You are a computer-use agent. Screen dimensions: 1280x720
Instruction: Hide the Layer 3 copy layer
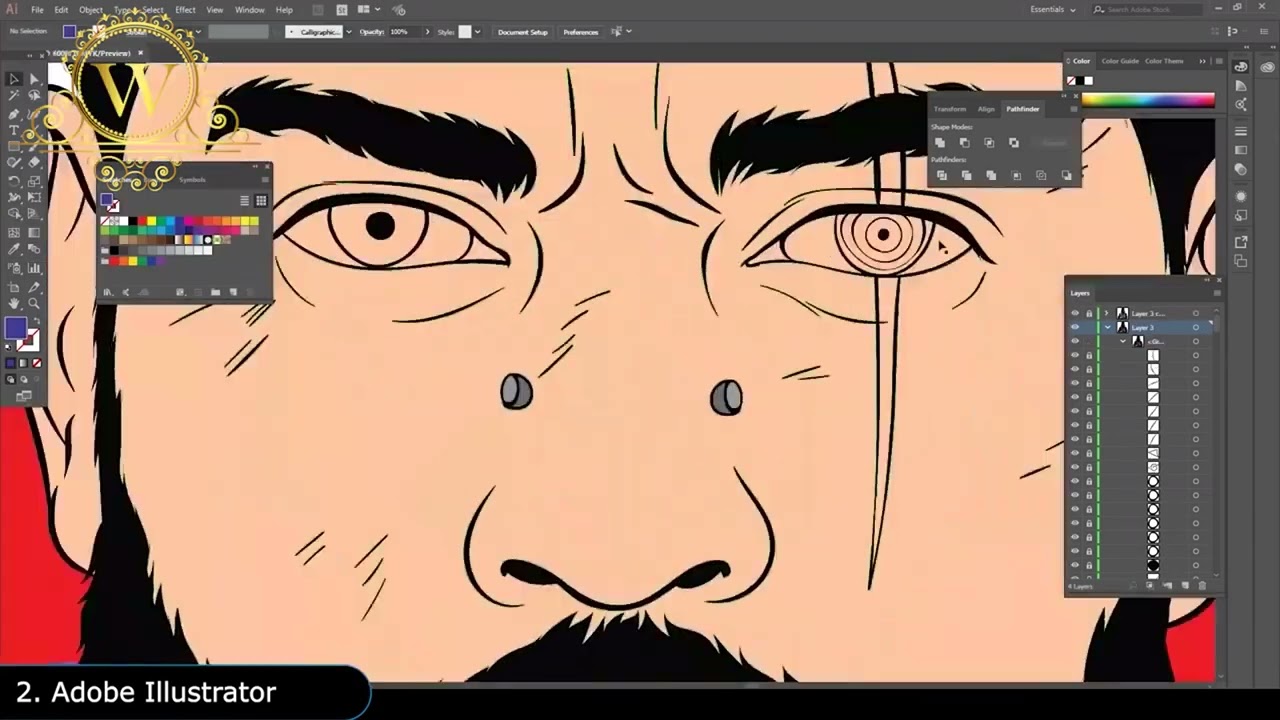pyautogui.click(x=1075, y=313)
